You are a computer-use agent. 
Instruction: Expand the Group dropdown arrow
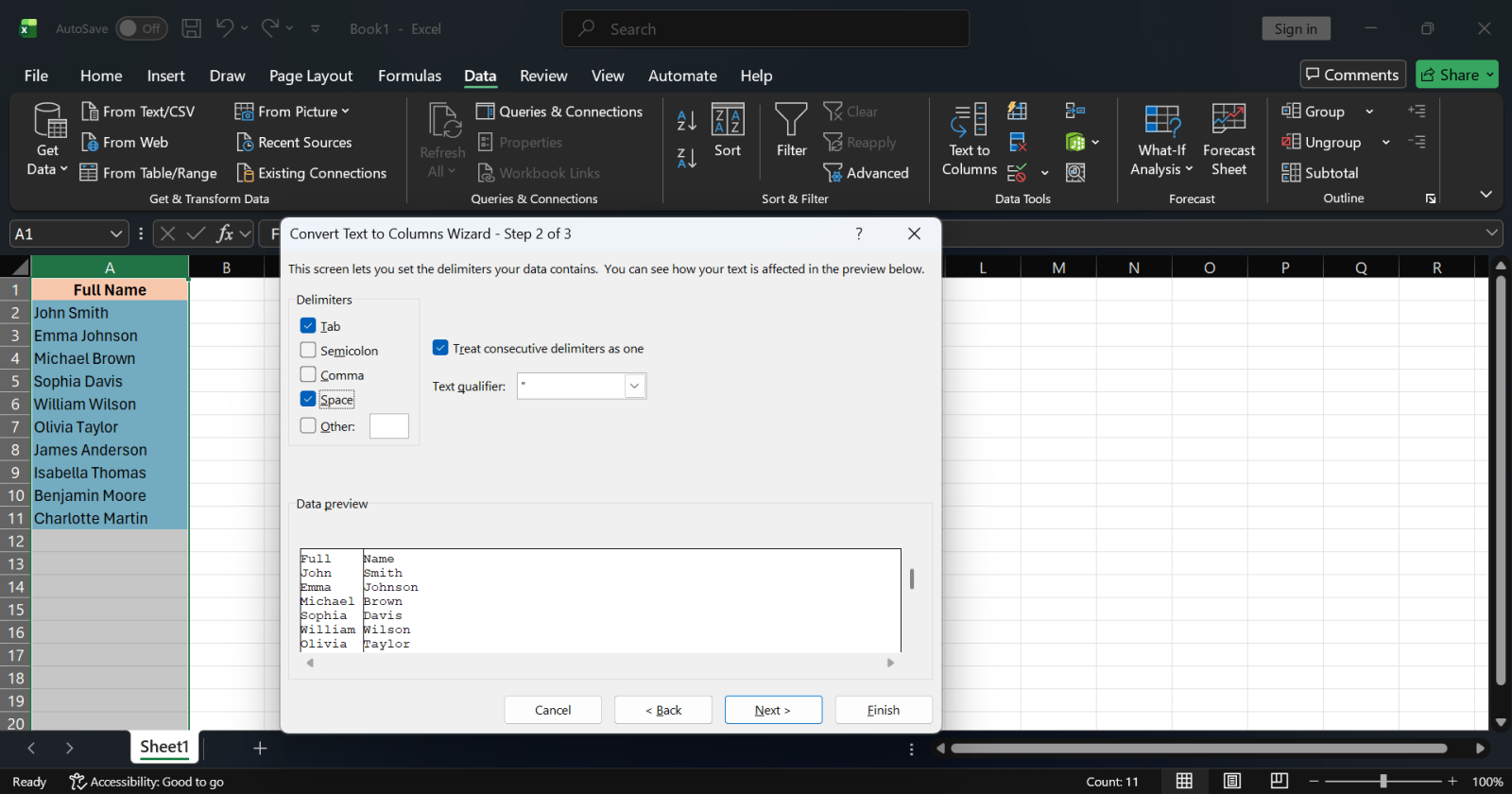pos(1369,112)
